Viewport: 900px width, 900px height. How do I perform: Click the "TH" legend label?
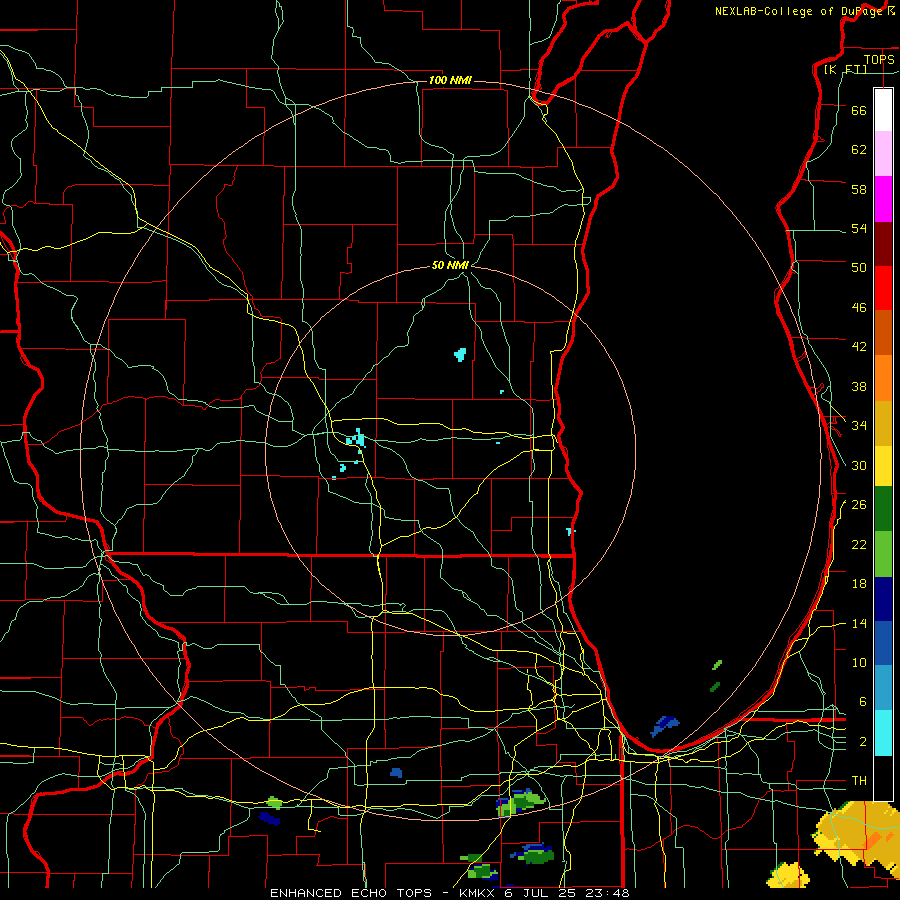pyautogui.click(x=859, y=781)
